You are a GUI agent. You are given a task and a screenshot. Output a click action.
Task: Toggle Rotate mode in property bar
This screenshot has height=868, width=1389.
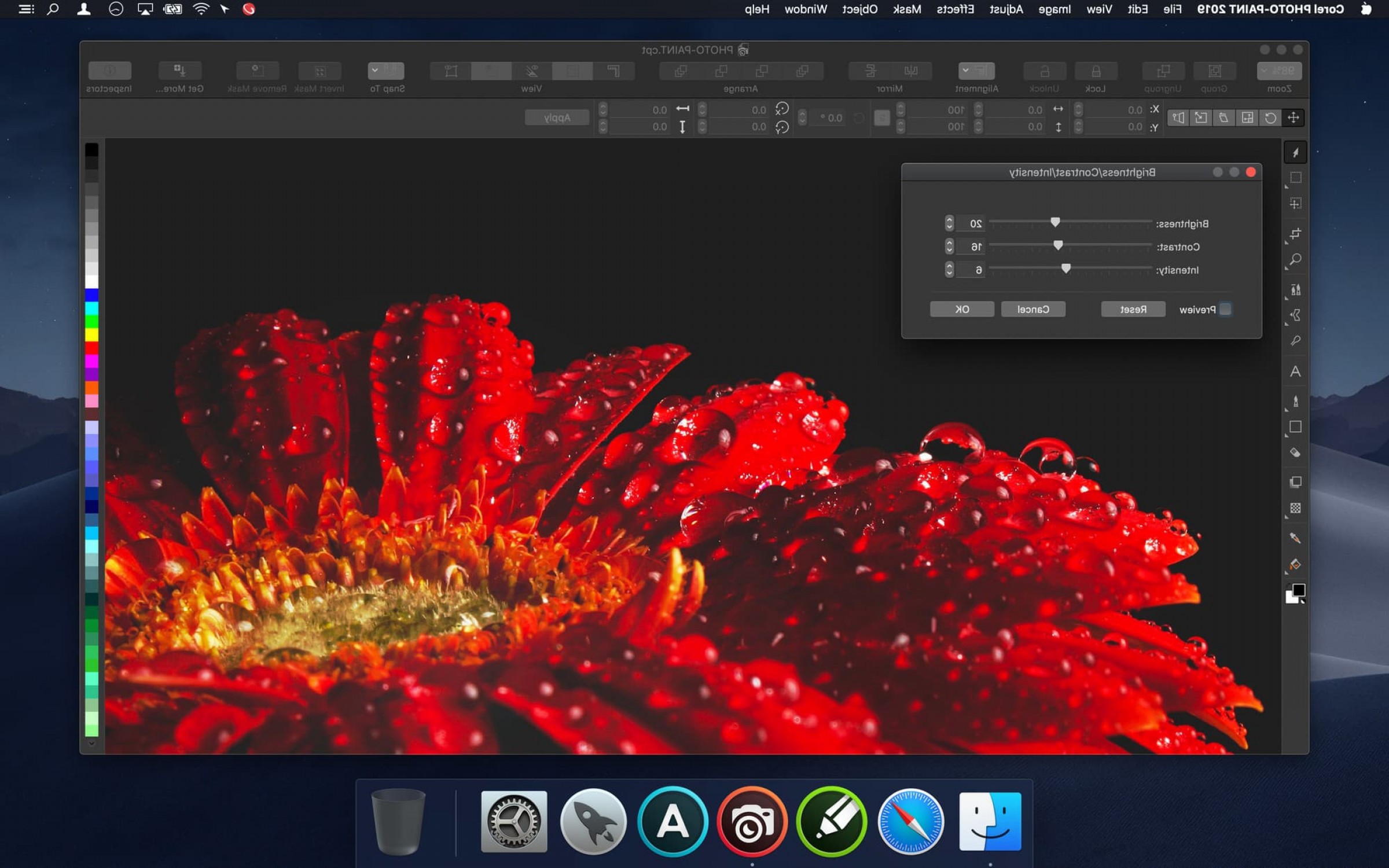[x=1270, y=118]
